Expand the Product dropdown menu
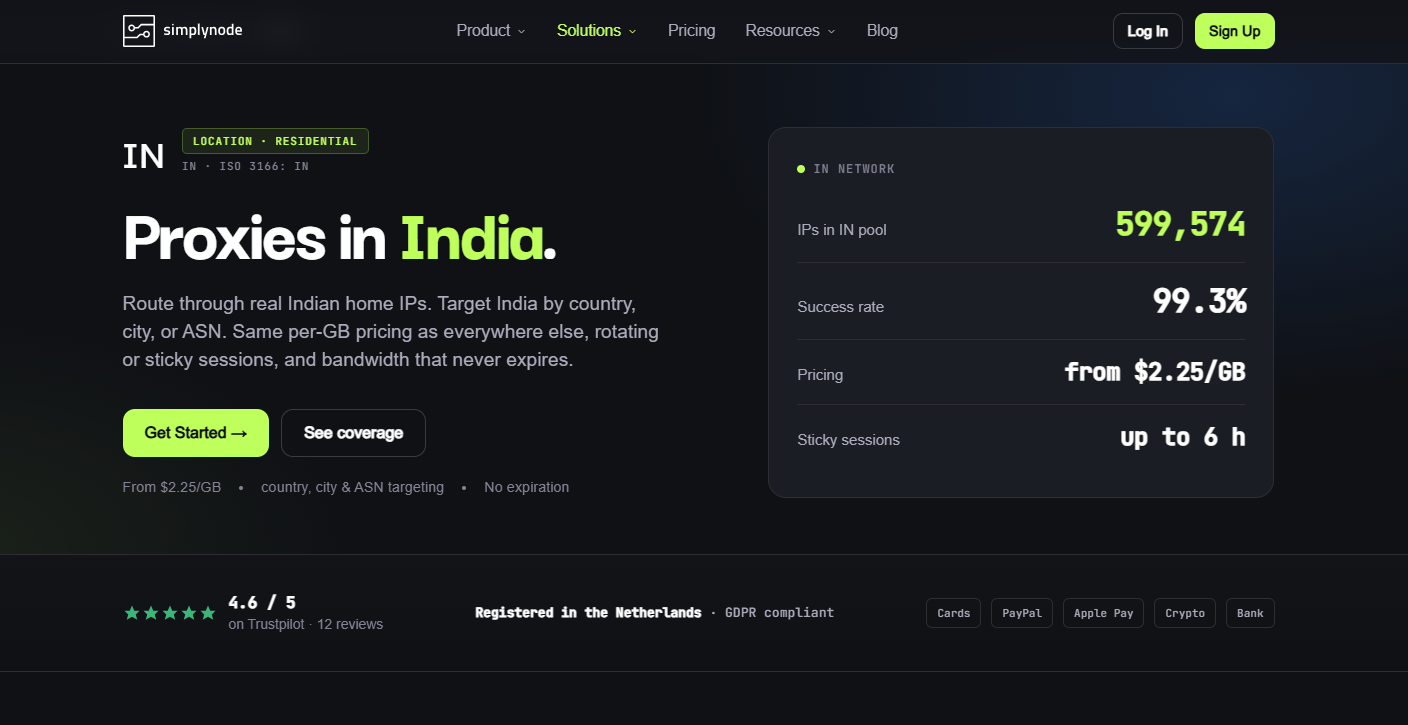 pyautogui.click(x=491, y=31)
